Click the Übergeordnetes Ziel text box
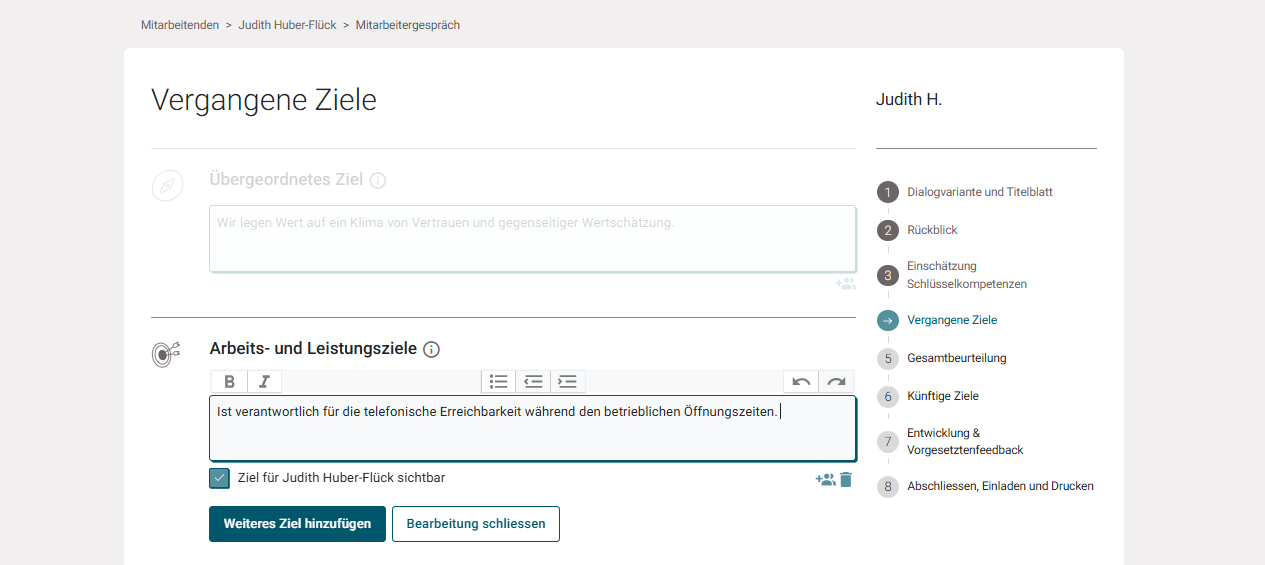 click(532, 238)
